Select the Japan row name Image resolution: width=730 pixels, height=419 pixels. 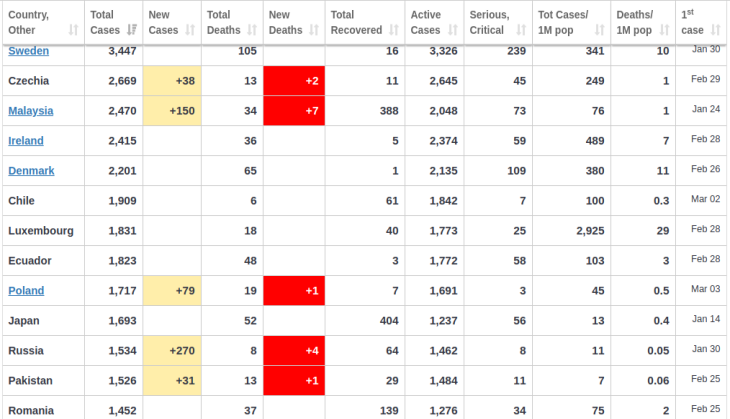[x=24, y=321]
